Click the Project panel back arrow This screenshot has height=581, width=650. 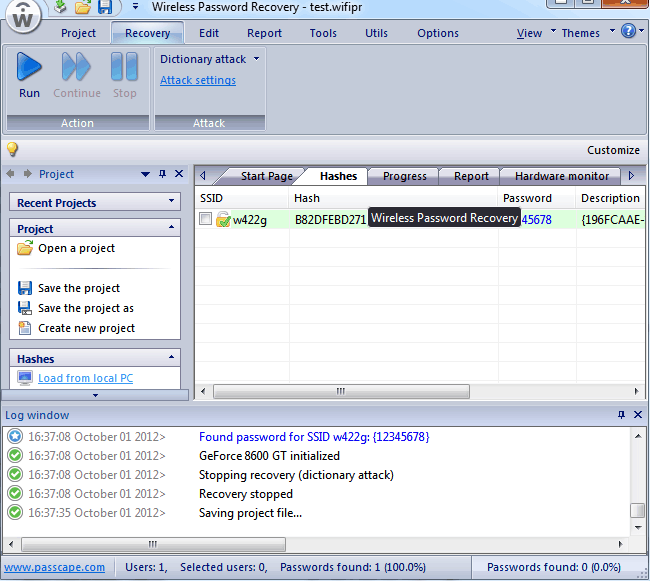click(10, 174)
